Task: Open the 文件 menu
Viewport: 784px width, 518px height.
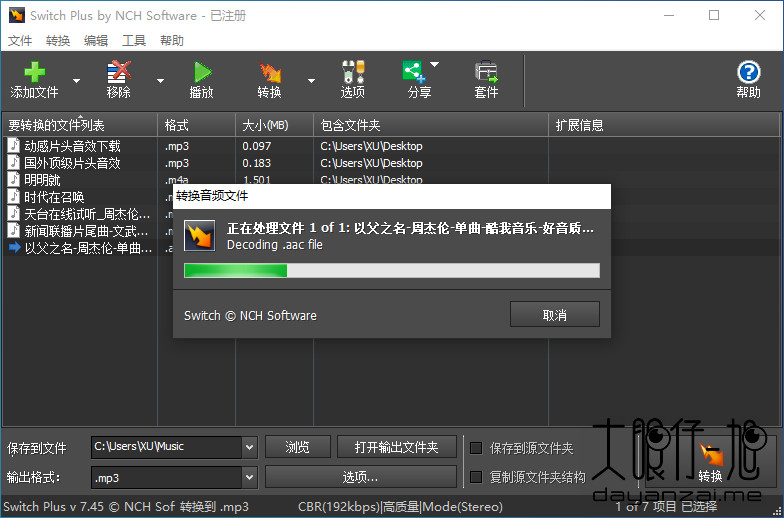Action: (x=20, y=40)
